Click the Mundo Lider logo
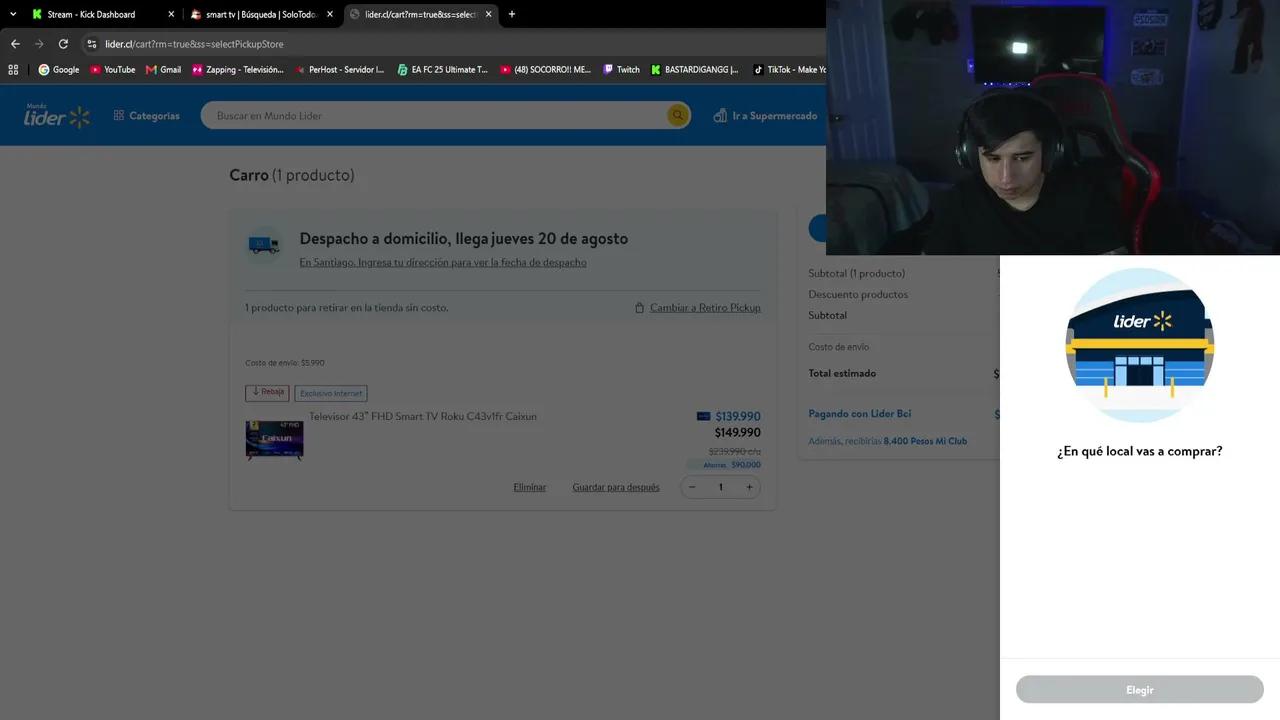This screenshot has height=720, width=1280. pos(57,115)
